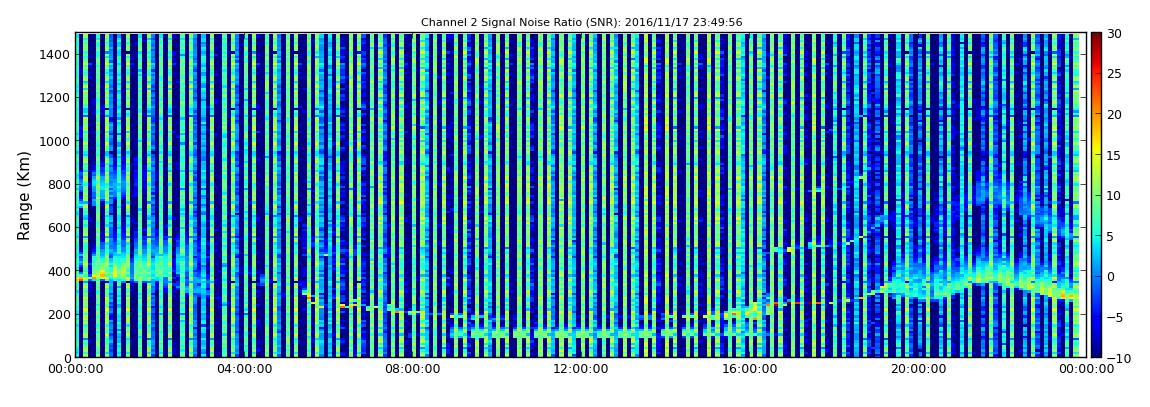
Task: Click the 400 tick on the range axis
Action: click(59, 271)
